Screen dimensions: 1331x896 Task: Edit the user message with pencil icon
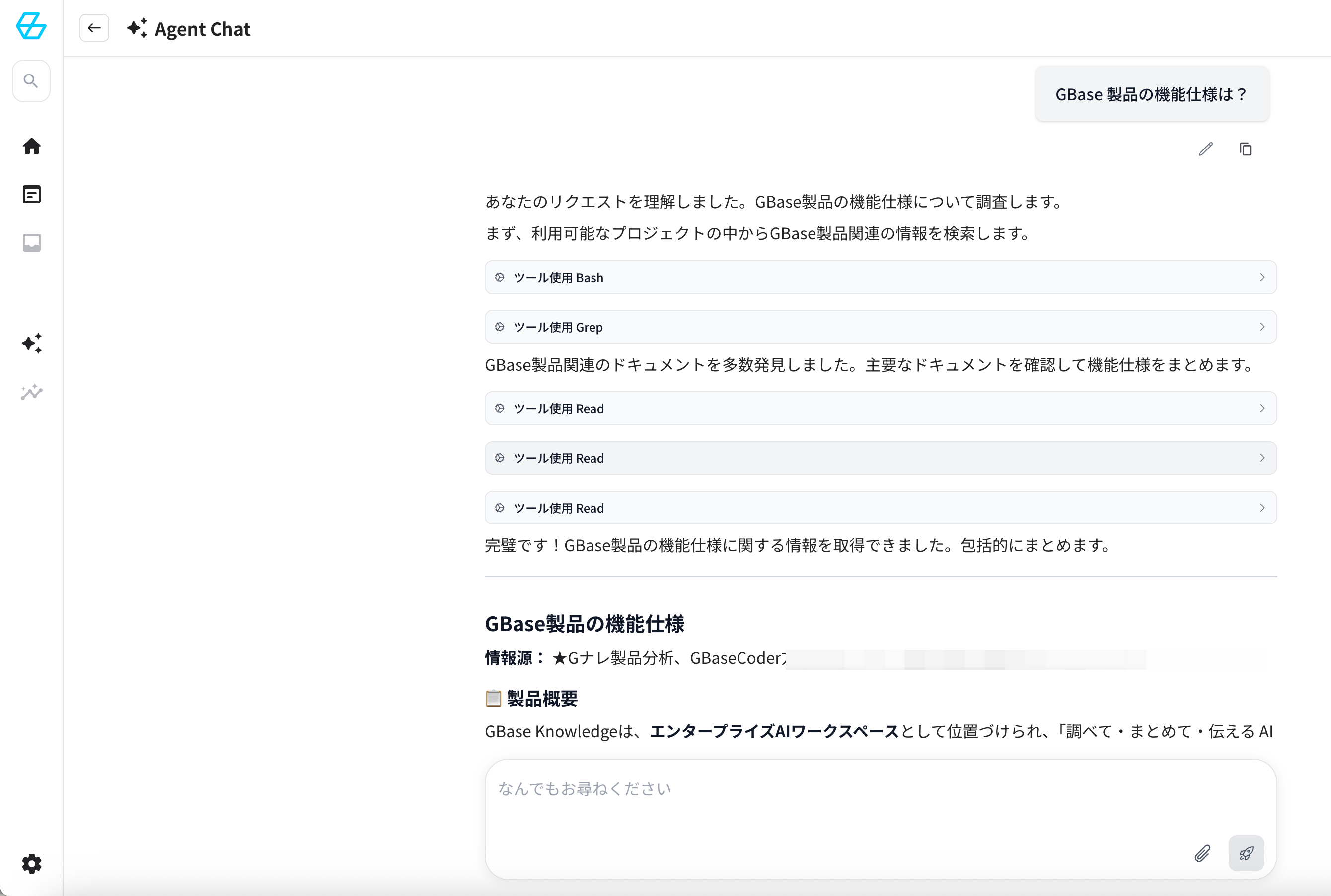pos(1205,149)
